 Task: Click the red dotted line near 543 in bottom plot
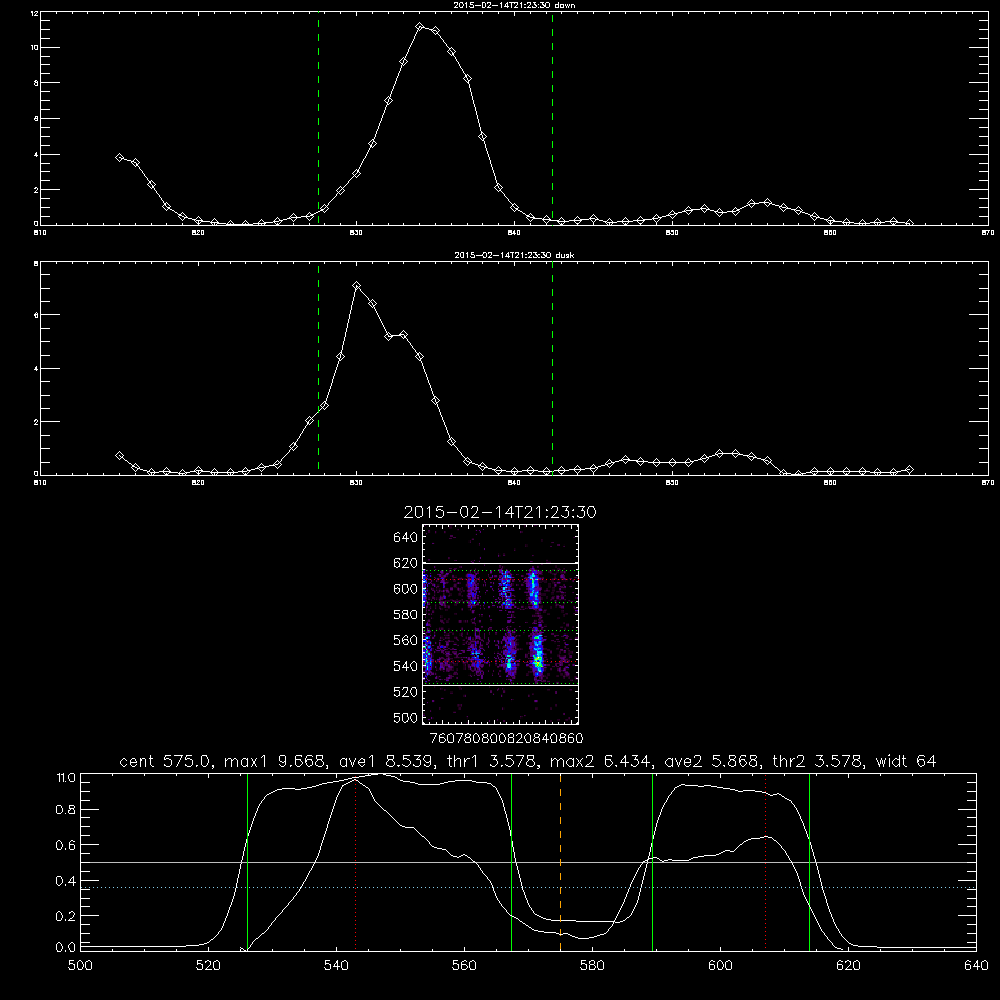pyautogui.click(x=355, y=862)
